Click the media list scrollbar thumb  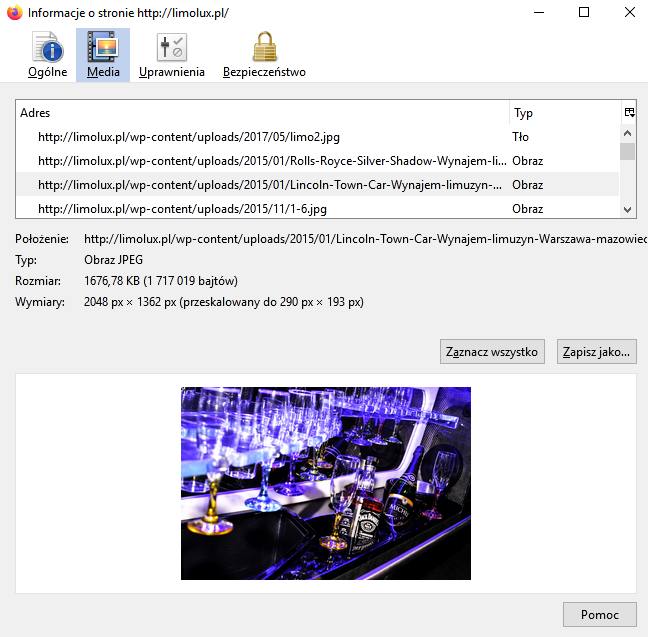pyautogui.click(x=627, y=151)
